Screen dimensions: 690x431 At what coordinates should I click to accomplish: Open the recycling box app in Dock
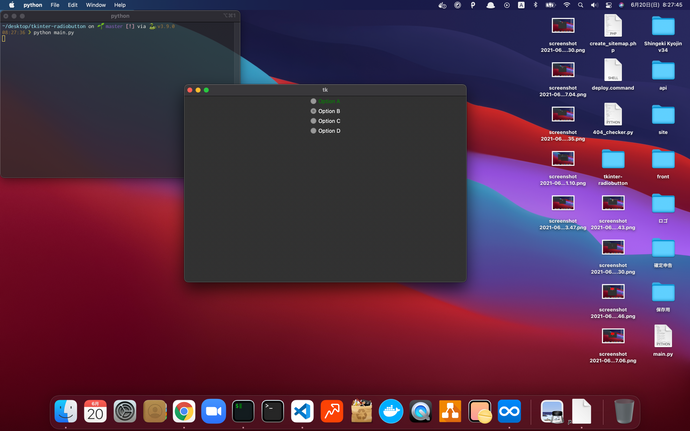point(361,411)
